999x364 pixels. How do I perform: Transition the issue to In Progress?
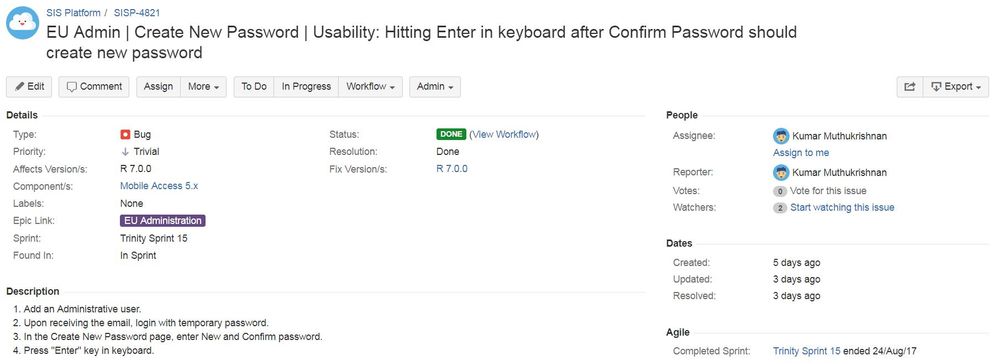click(306, 87)
